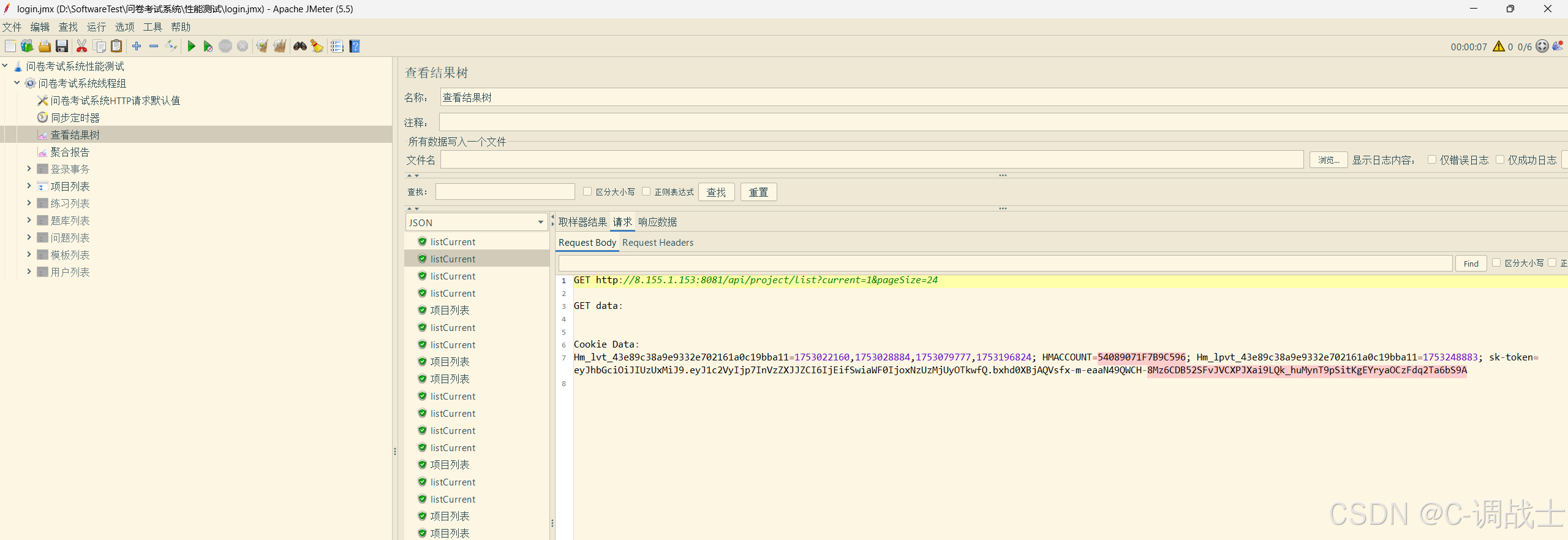Click the Shutdown threads icon
Viewport: 1568px width, 540px height.
(x=243, y=47)
